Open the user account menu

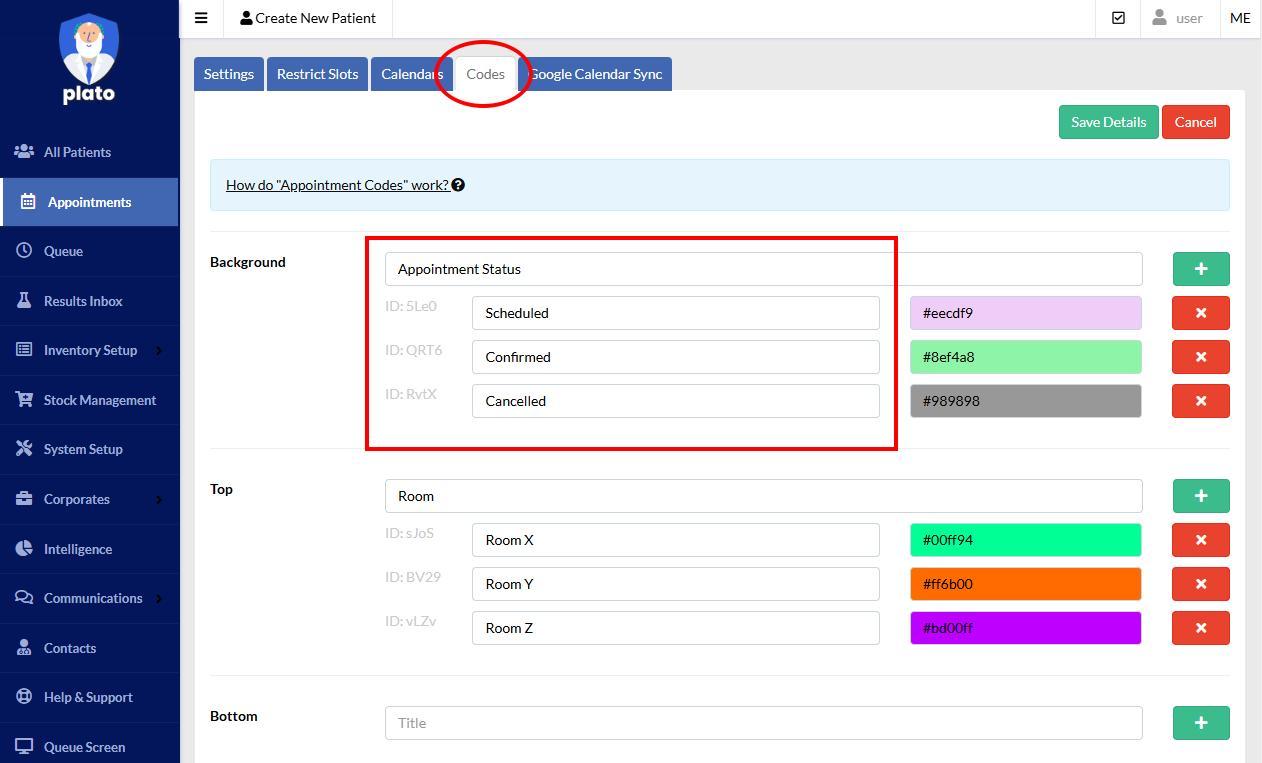(1178, 17)
